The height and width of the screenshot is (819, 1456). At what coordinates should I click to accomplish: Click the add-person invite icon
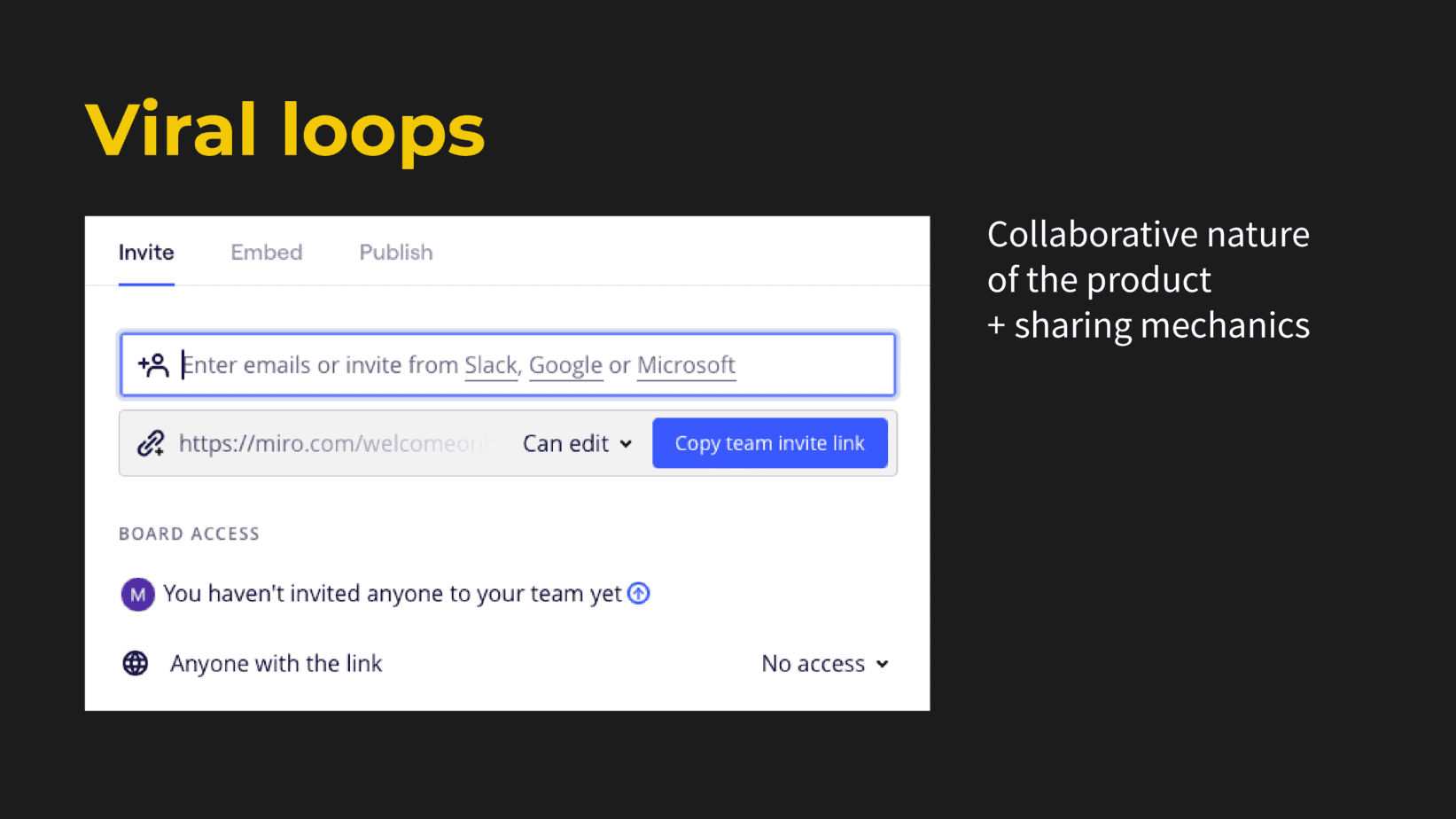[x=153, y=363]
